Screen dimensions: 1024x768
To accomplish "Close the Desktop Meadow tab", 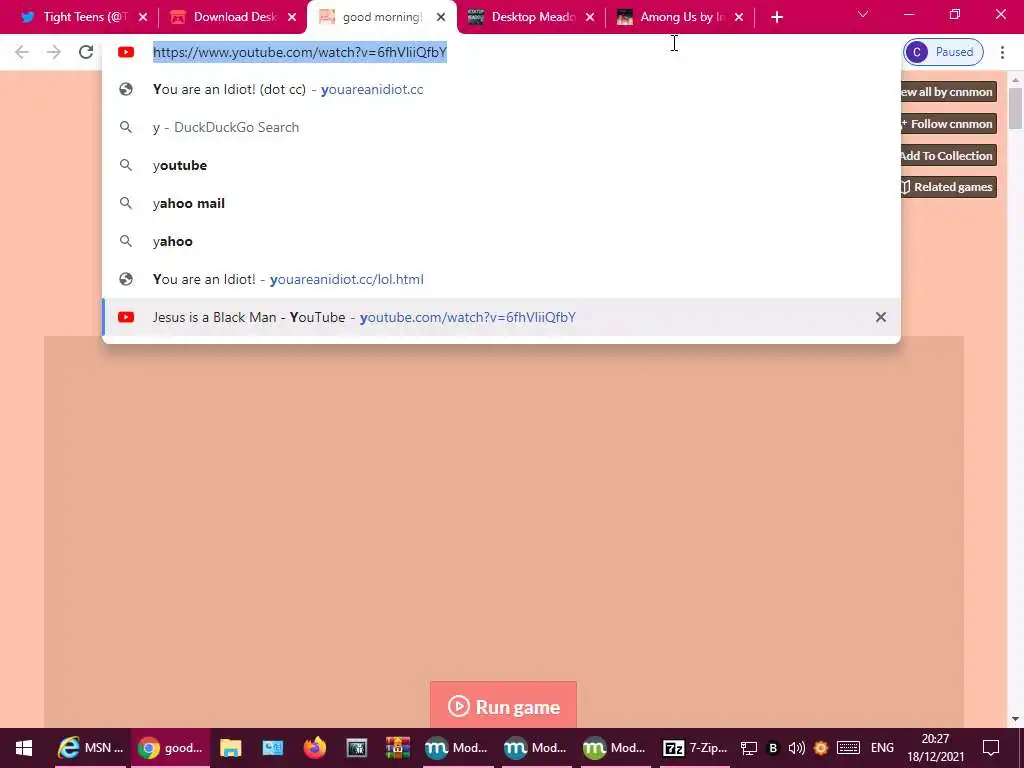I will coord(590,17).
